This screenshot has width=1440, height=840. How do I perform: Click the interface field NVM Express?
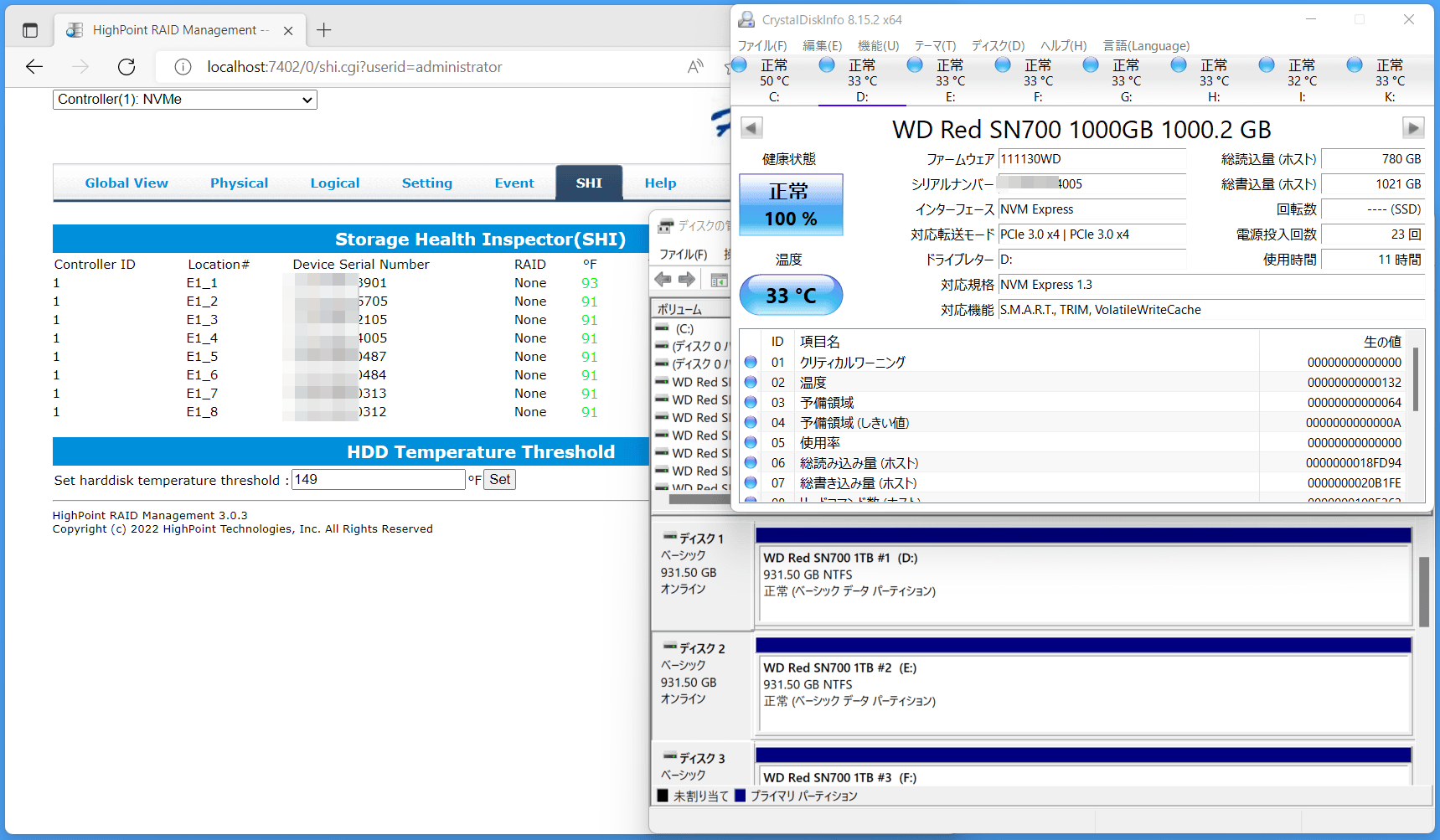point(1092,209)
